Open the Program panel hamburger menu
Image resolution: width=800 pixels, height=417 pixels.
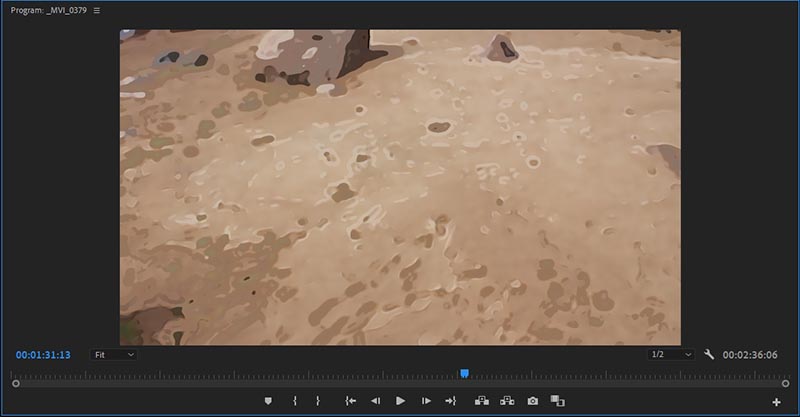pyautogui.click(x=97, y=10)
